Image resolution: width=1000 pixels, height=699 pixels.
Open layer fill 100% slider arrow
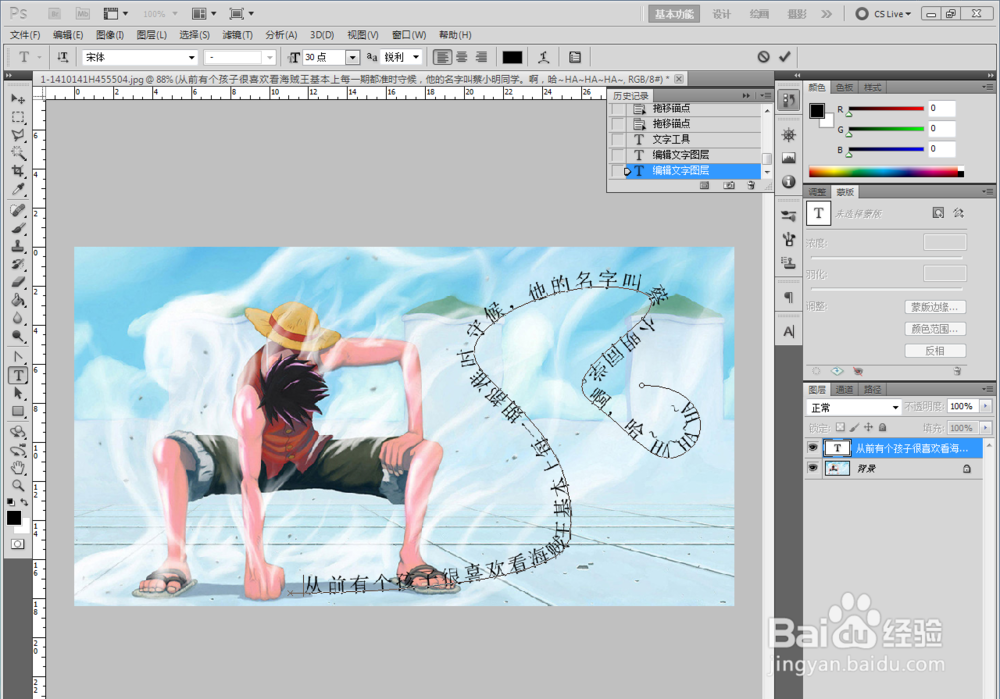coord(986,427)
